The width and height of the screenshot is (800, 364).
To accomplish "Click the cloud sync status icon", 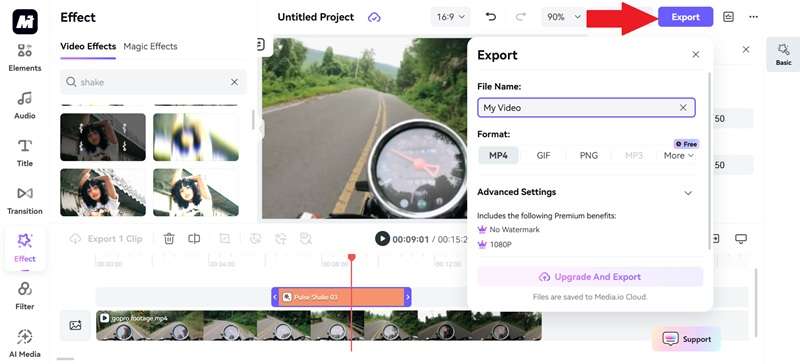I will point(374,17).
